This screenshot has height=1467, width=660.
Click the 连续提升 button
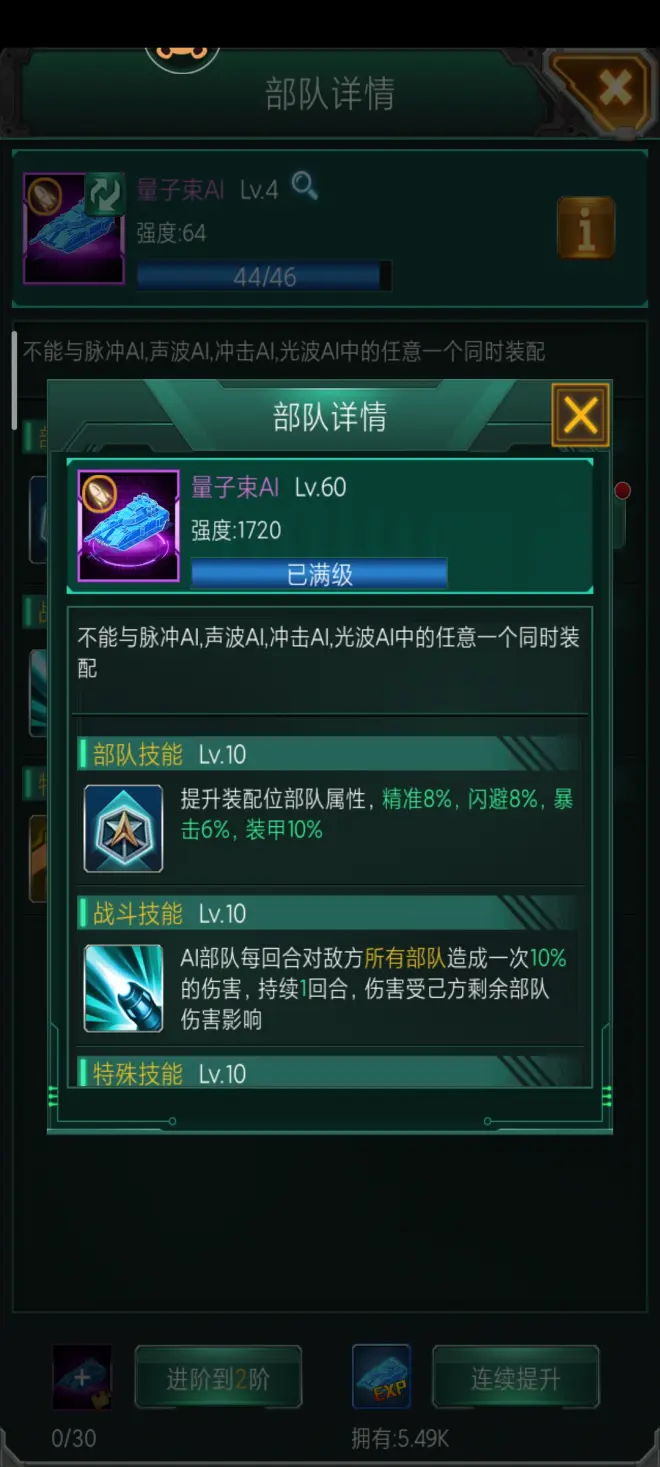click(x=516, y=1379)
